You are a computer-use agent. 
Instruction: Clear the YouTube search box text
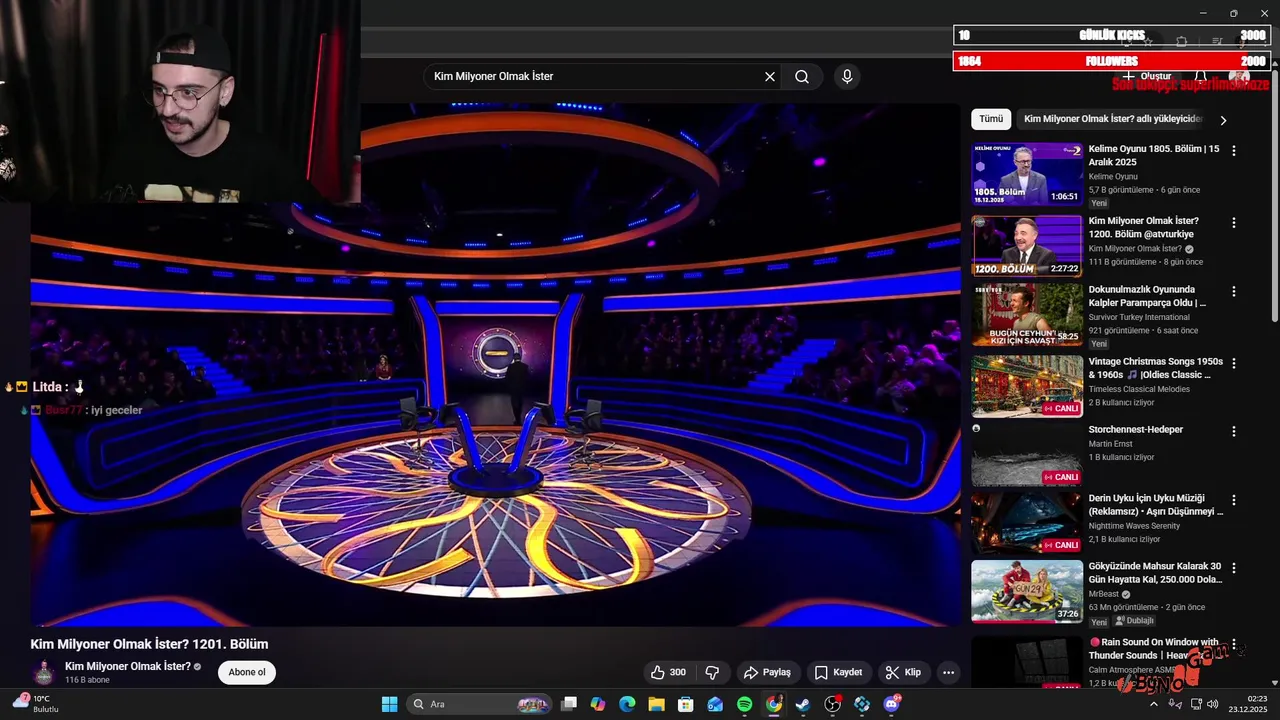coord(770,76)
